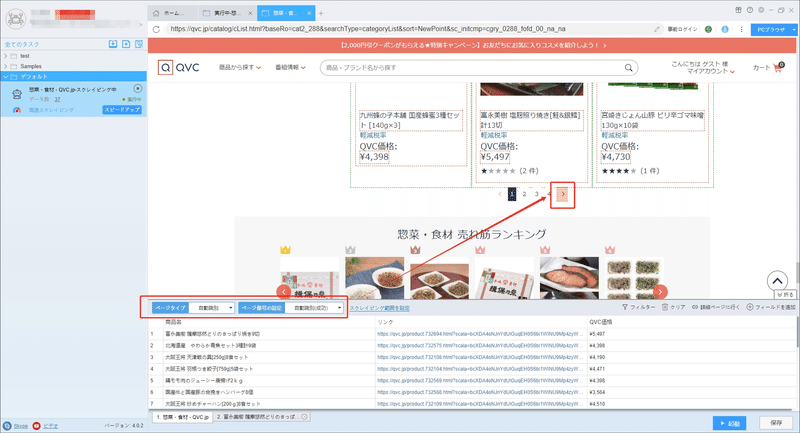Switch to the ホーム tab
Image resolution: width=800 pixels, height=433 pixels.
point(173,13)
